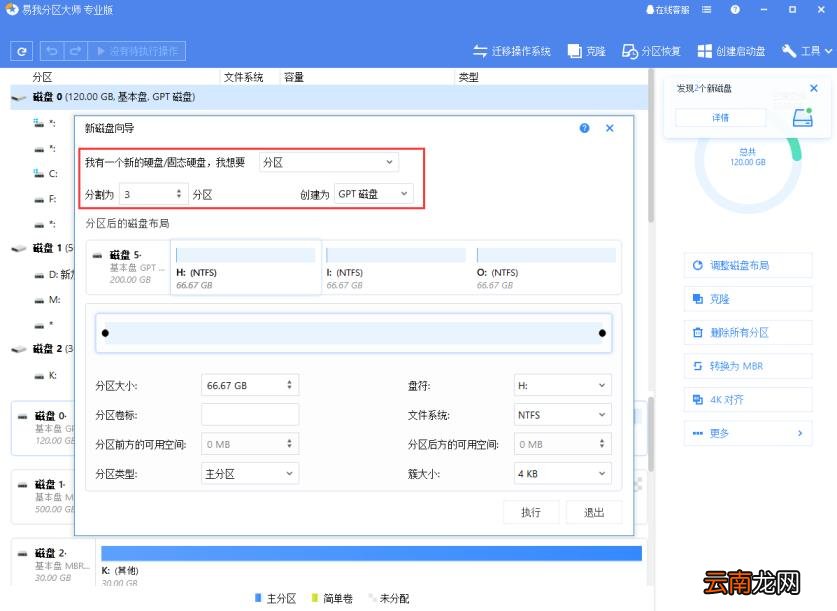Click the 类型 column header
This screenshot has width=837, height=611.
point(468,77)
